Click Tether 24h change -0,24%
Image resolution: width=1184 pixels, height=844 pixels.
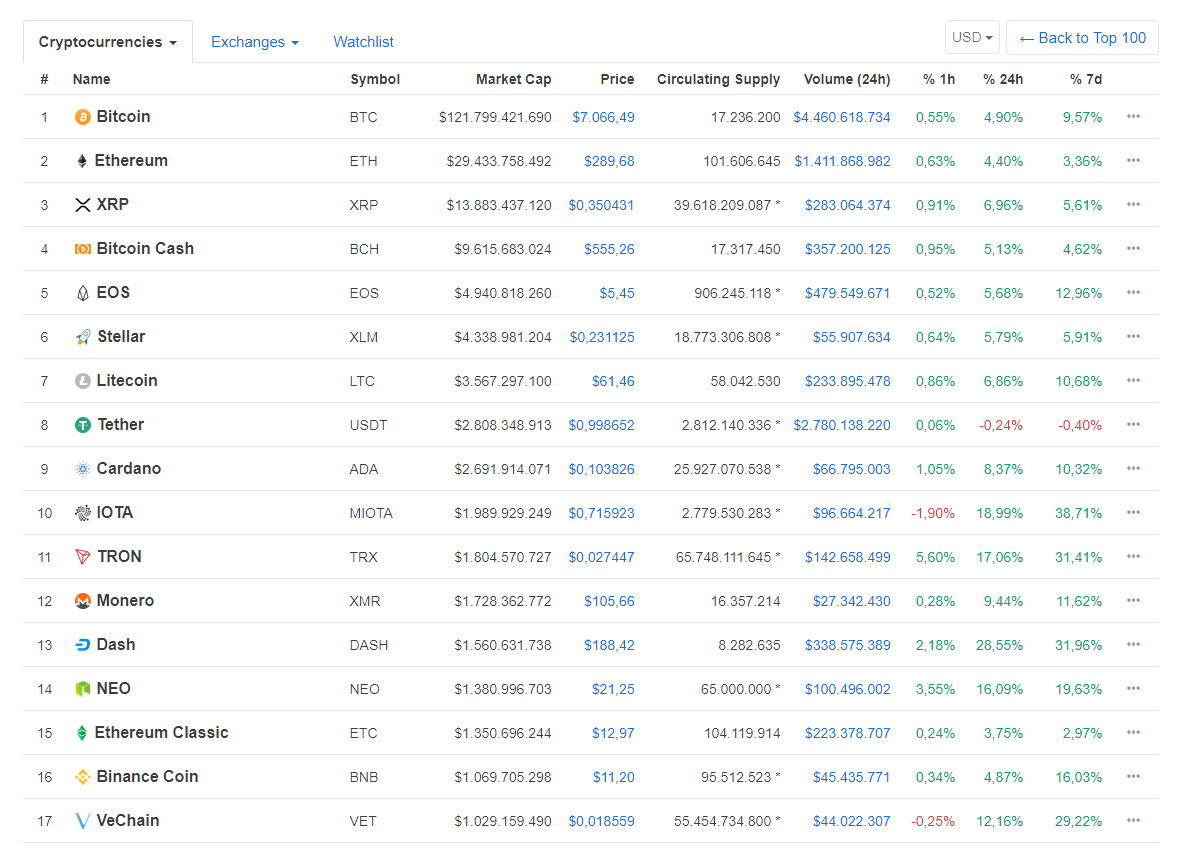[1001, 426]
